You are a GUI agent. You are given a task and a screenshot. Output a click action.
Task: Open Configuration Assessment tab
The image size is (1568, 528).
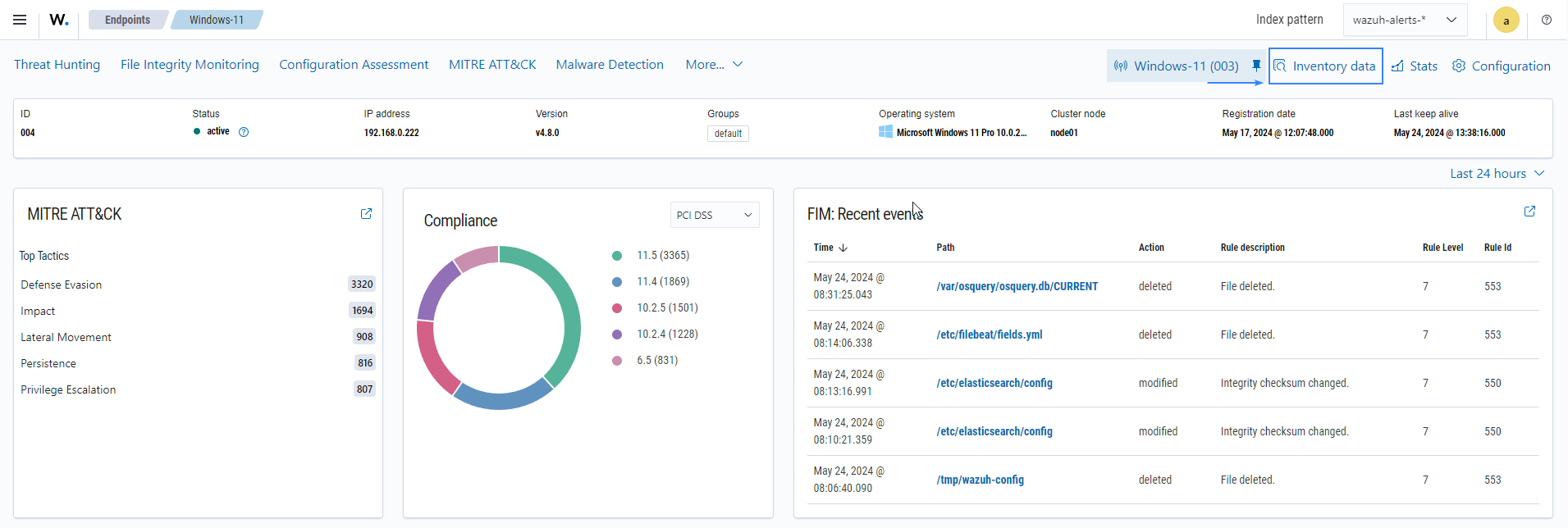pos(354,64)
